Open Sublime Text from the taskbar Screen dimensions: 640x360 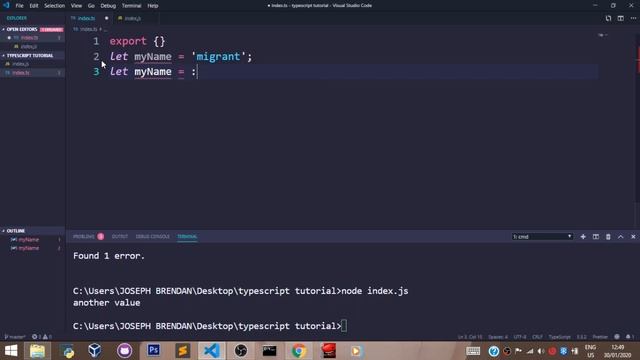tap(182, 351)
